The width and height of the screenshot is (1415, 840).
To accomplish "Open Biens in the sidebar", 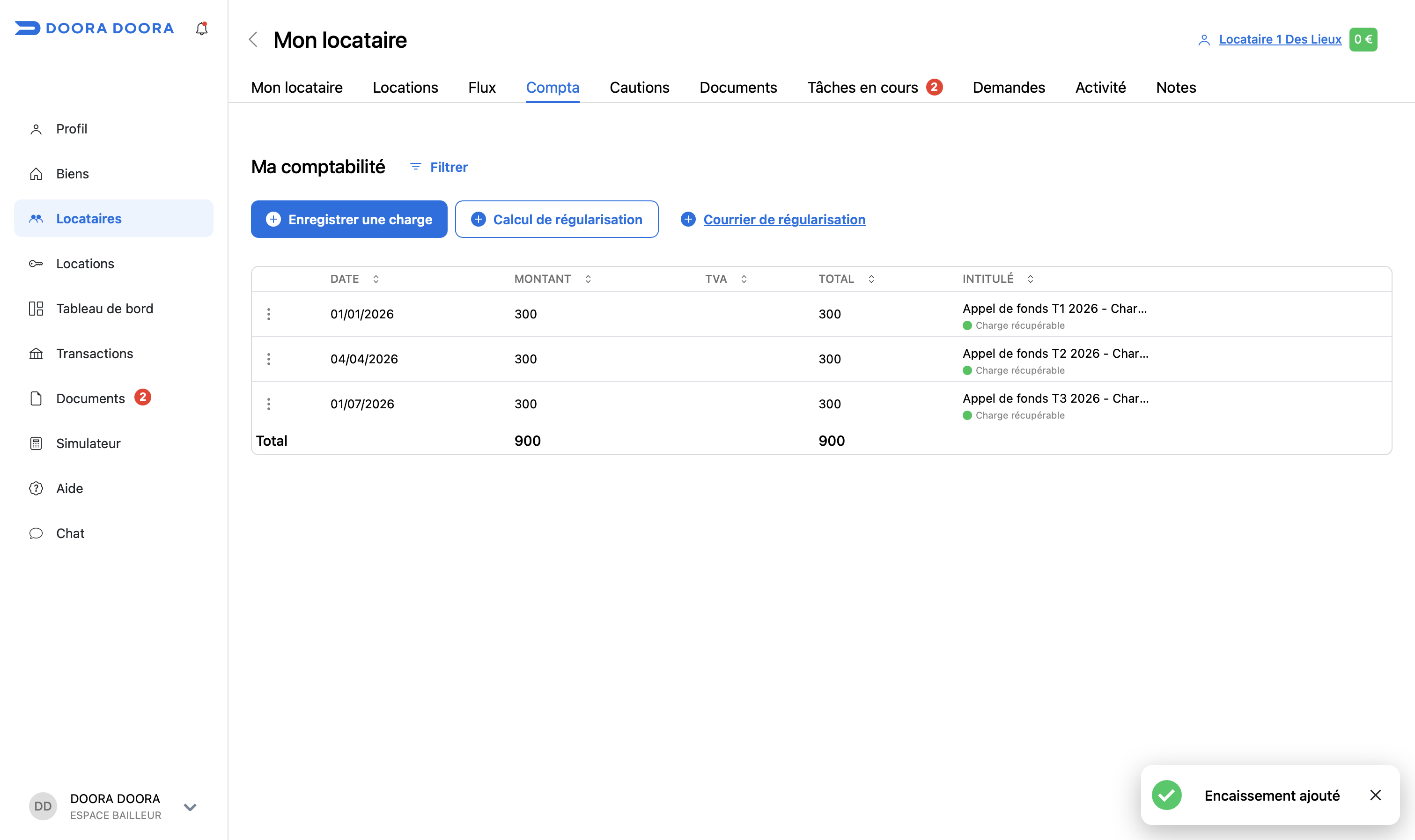I will (113, 174).
